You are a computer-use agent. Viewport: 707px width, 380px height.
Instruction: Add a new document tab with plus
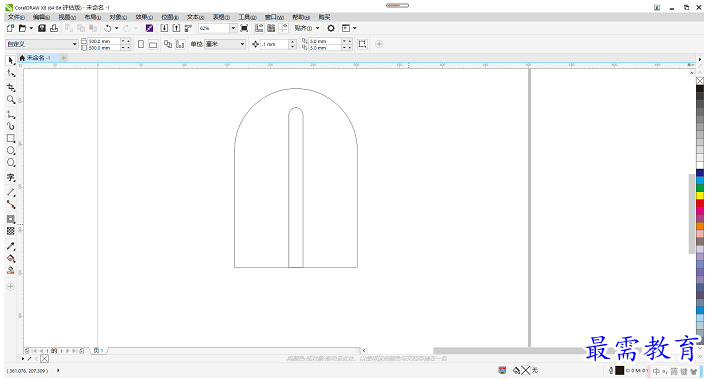pos(64,58)
